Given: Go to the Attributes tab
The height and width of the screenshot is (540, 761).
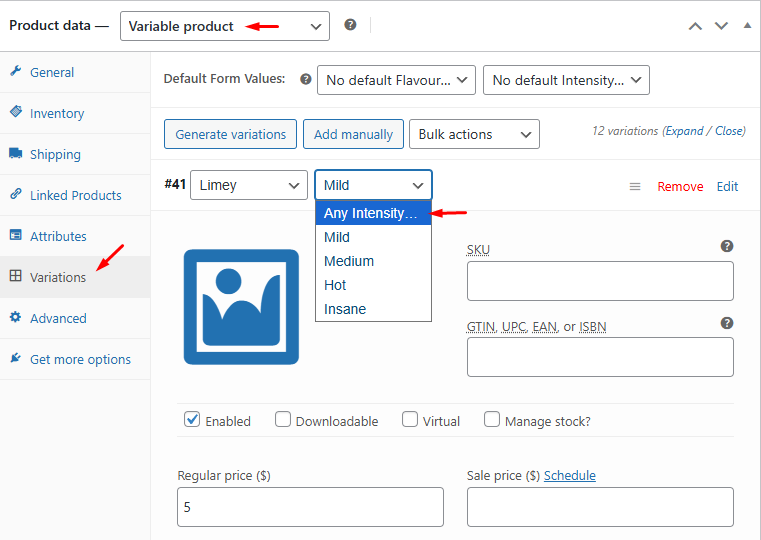Looking at the screenshot, I should pos(75,236).
